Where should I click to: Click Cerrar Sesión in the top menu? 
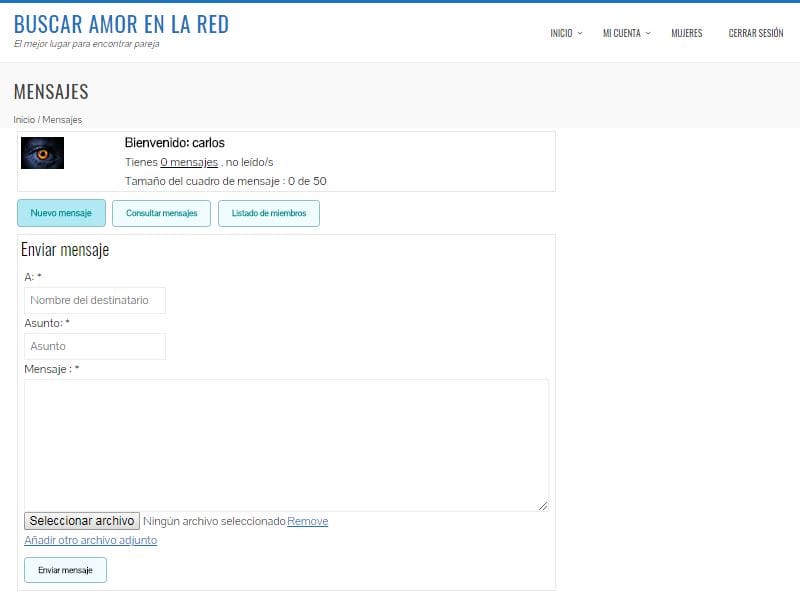755,33
